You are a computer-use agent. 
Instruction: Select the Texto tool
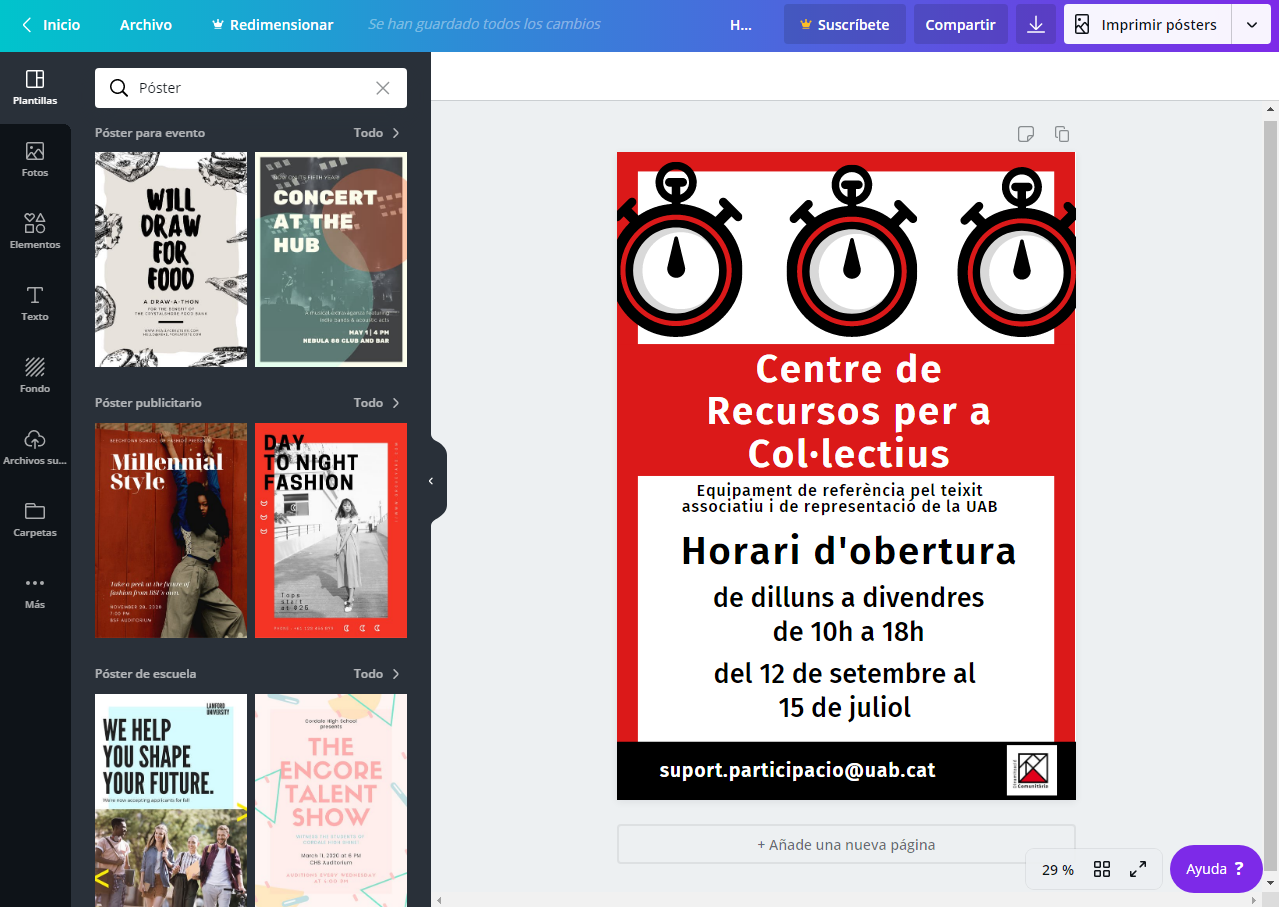click(x=35, y=303)
